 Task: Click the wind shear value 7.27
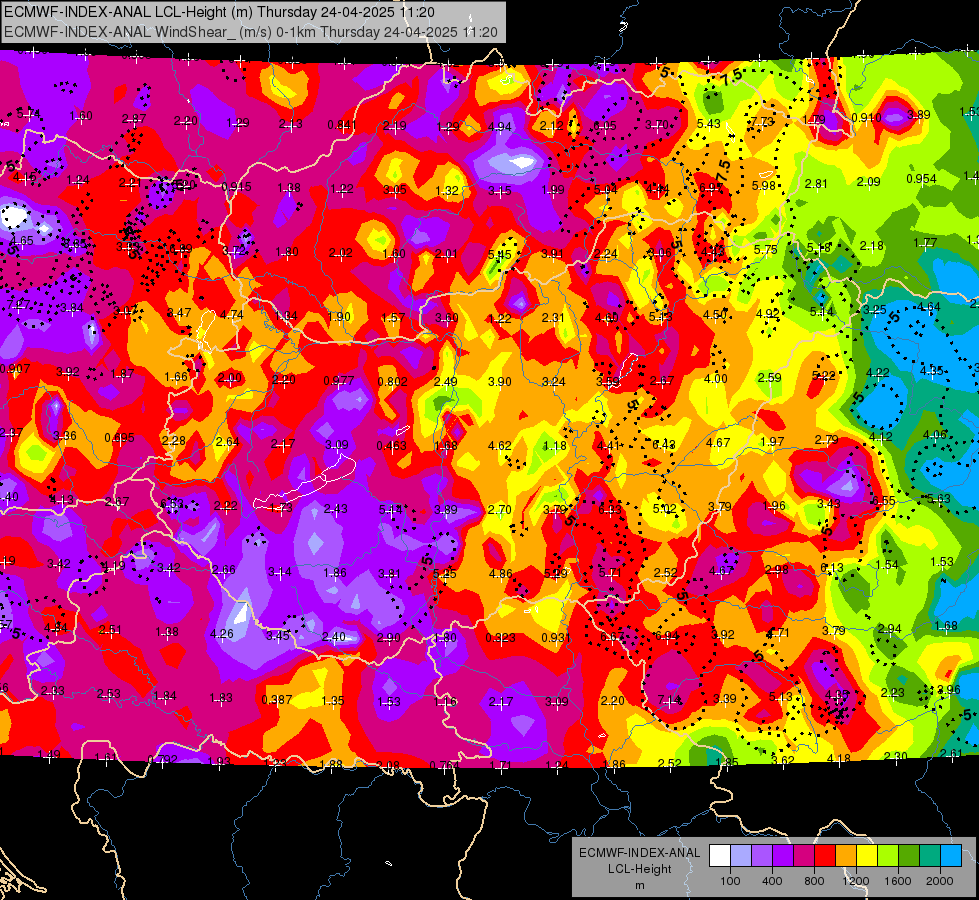click(19, 304)
